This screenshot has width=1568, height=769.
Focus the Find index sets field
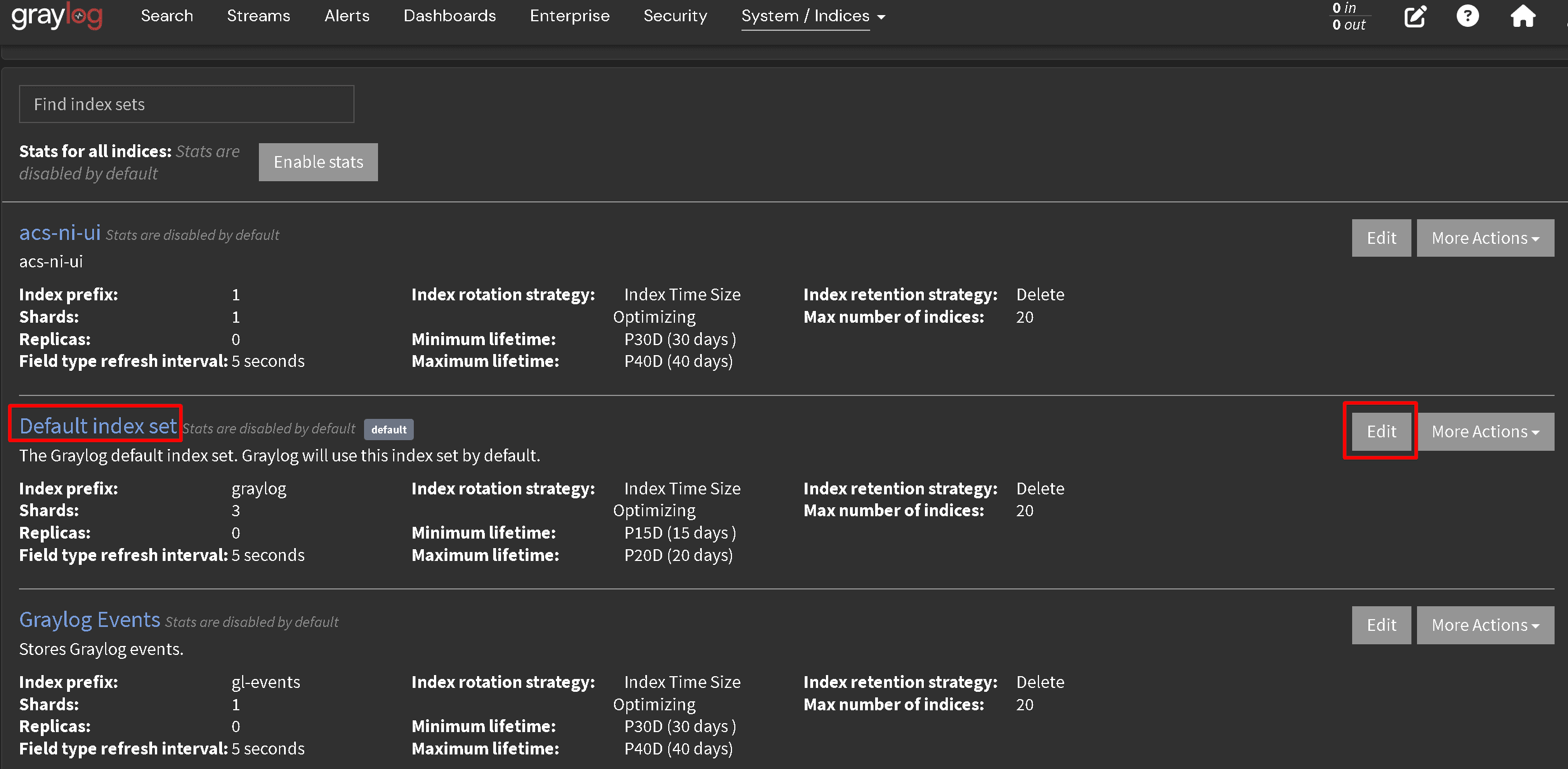(186, 104)
